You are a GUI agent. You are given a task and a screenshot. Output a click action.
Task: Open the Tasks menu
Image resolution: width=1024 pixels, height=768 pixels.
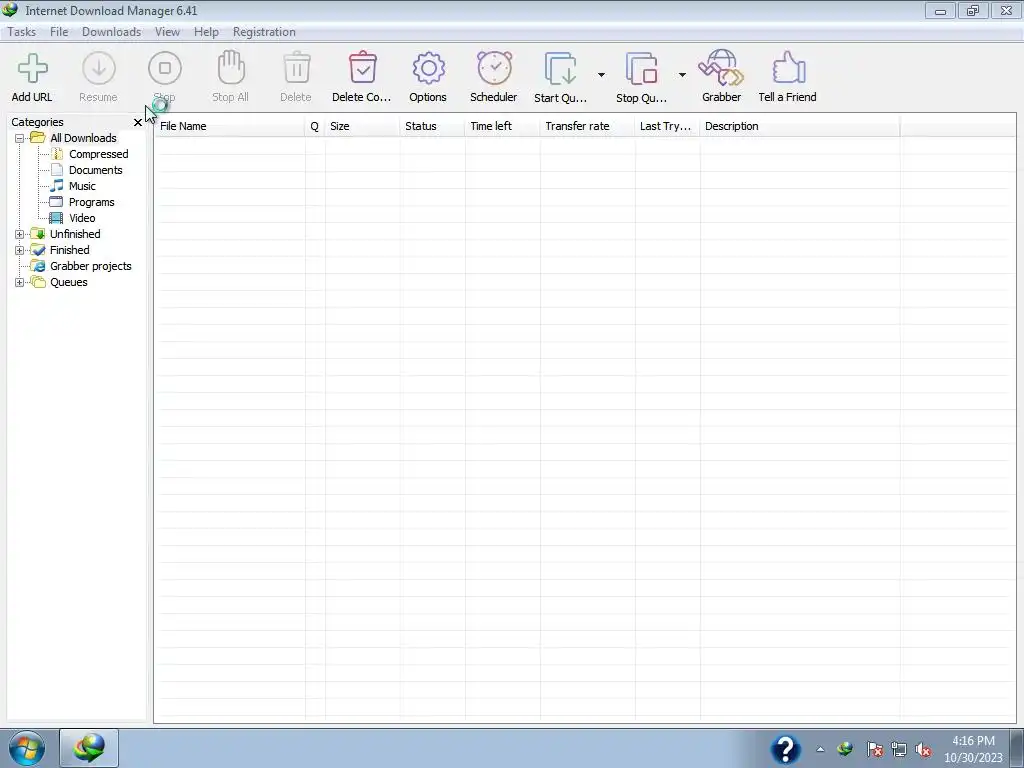(x=22, y=32)
